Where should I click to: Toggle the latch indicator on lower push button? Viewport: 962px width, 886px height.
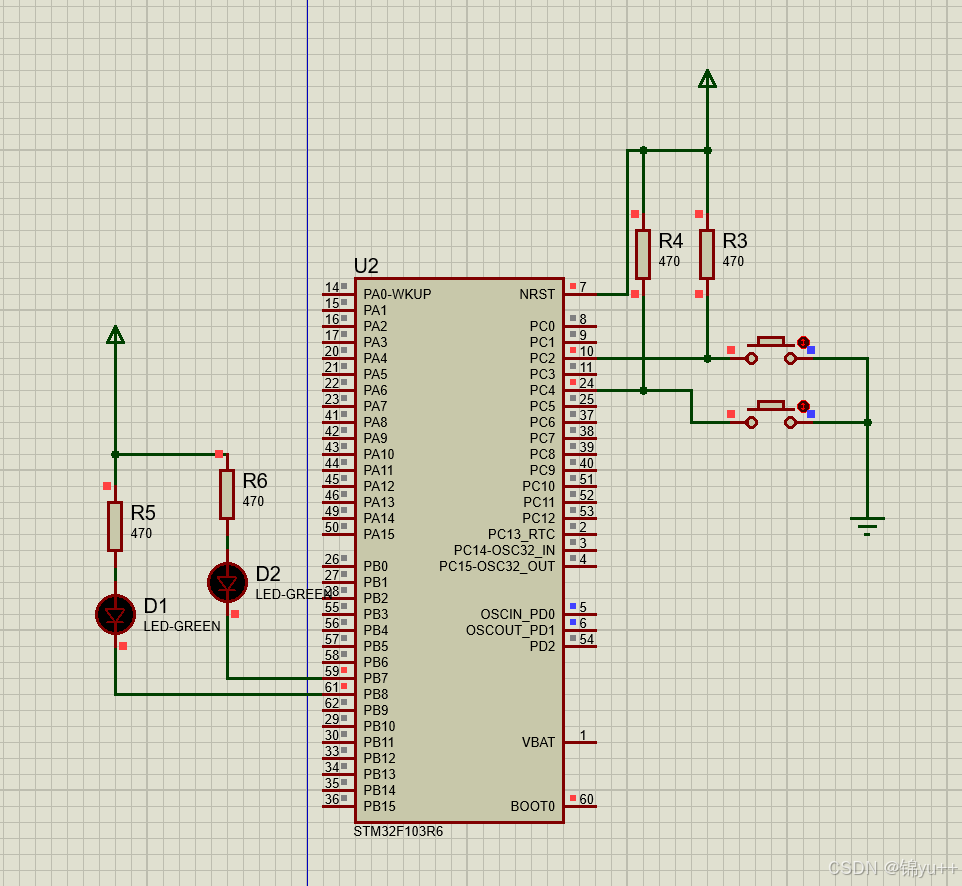click(x=803, y=406)
